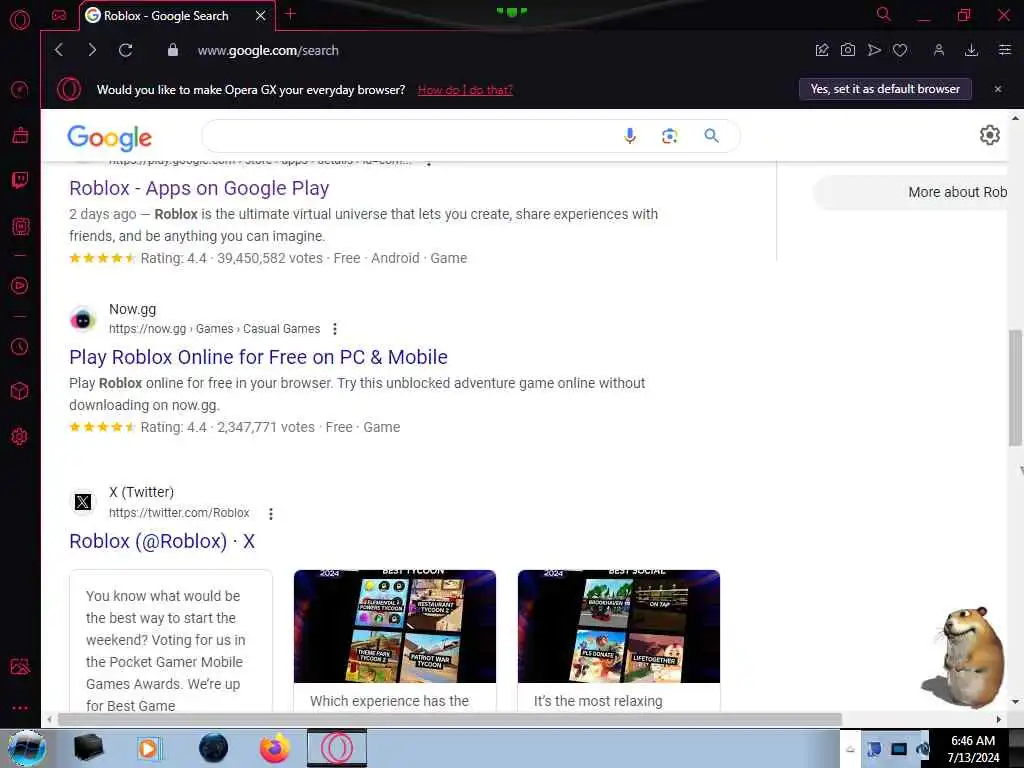
Task: Click the 'https://now.gg › Games › Casual Games' breadcrumb
Action: tap(214, 329)
